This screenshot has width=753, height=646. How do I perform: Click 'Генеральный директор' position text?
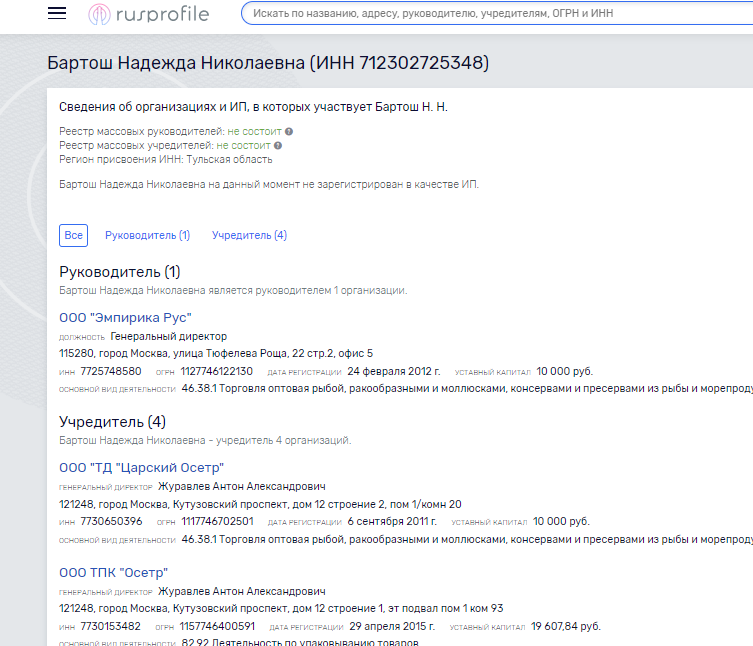pyautogui.click(x=169, y=336)
